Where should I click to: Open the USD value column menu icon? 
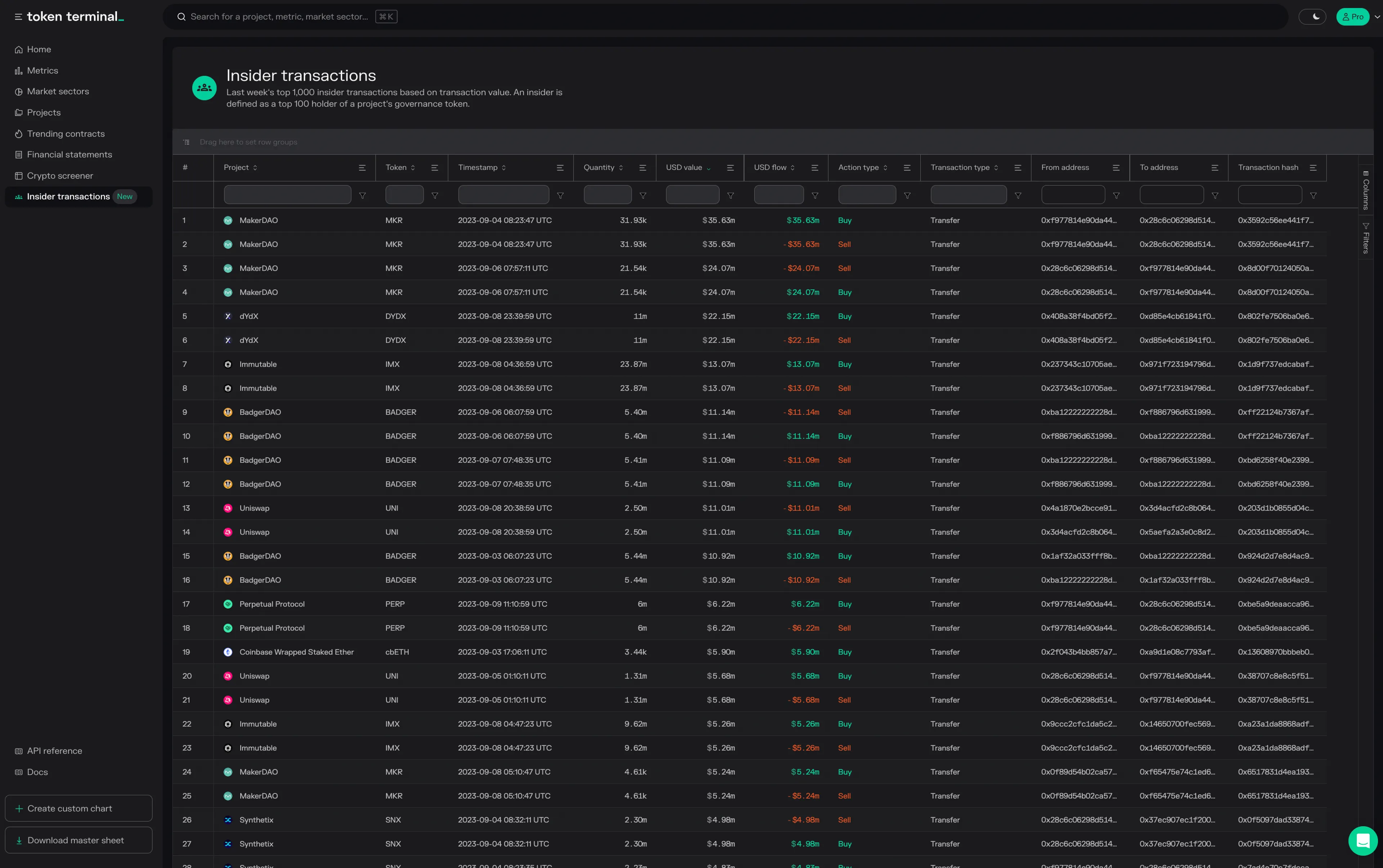point(730,168)
